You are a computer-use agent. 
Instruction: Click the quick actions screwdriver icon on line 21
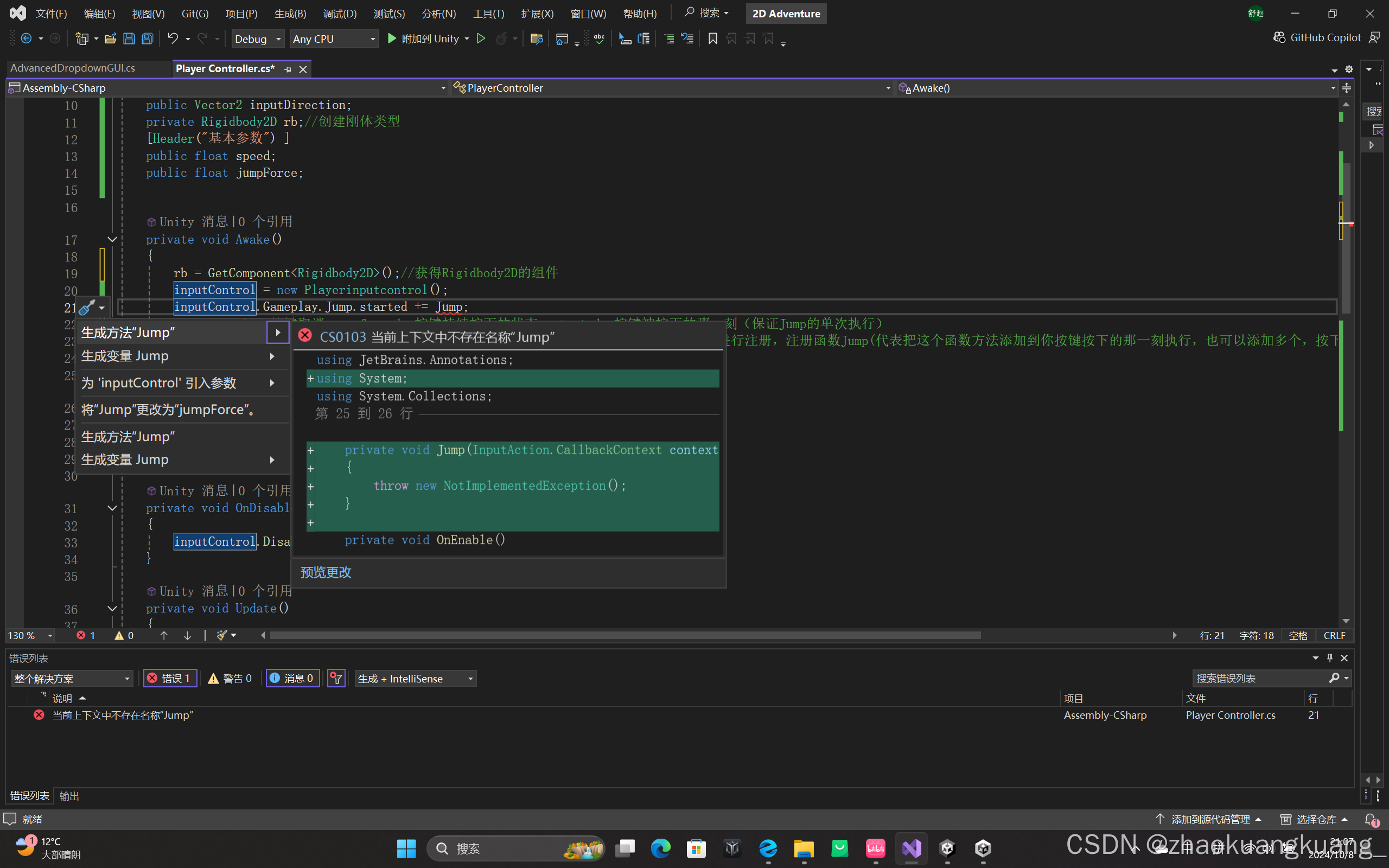pos(87,308)
